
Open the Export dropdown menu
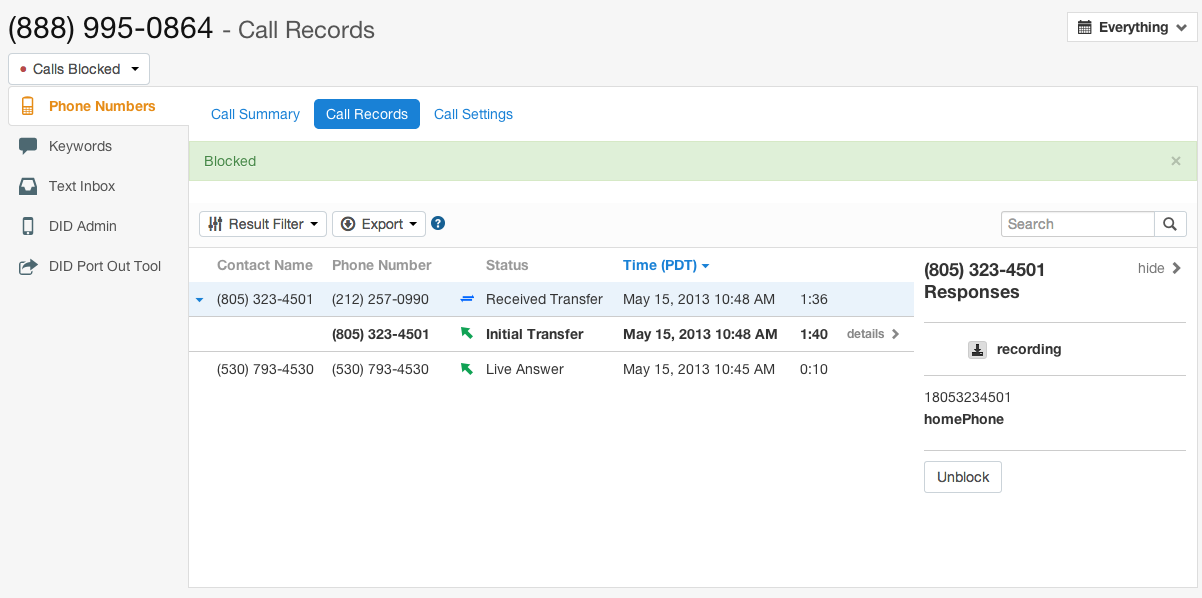(379, 224)
